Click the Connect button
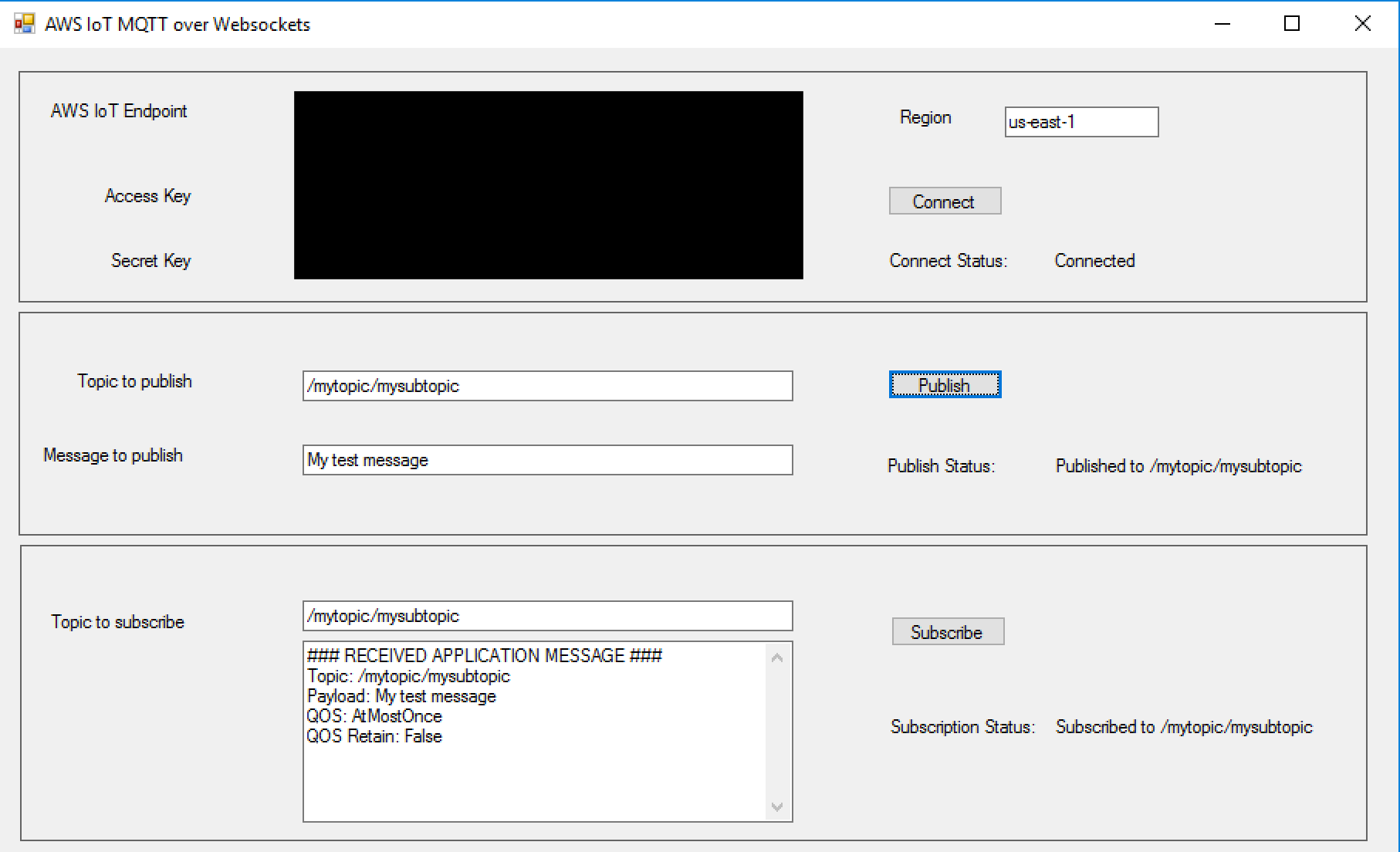 945,201
